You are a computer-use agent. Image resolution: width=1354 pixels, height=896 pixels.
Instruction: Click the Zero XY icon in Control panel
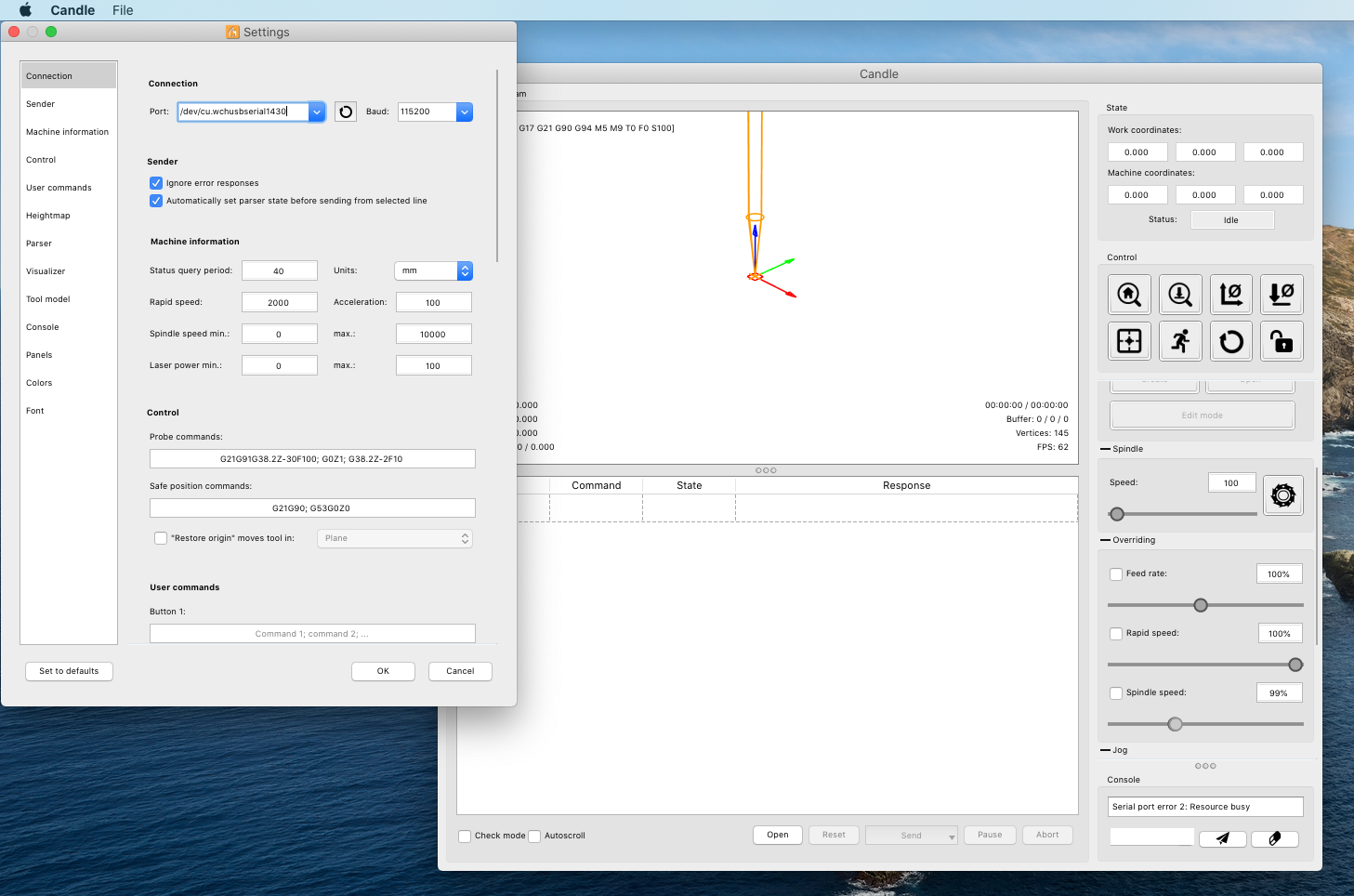click(x=1231, y=295)
